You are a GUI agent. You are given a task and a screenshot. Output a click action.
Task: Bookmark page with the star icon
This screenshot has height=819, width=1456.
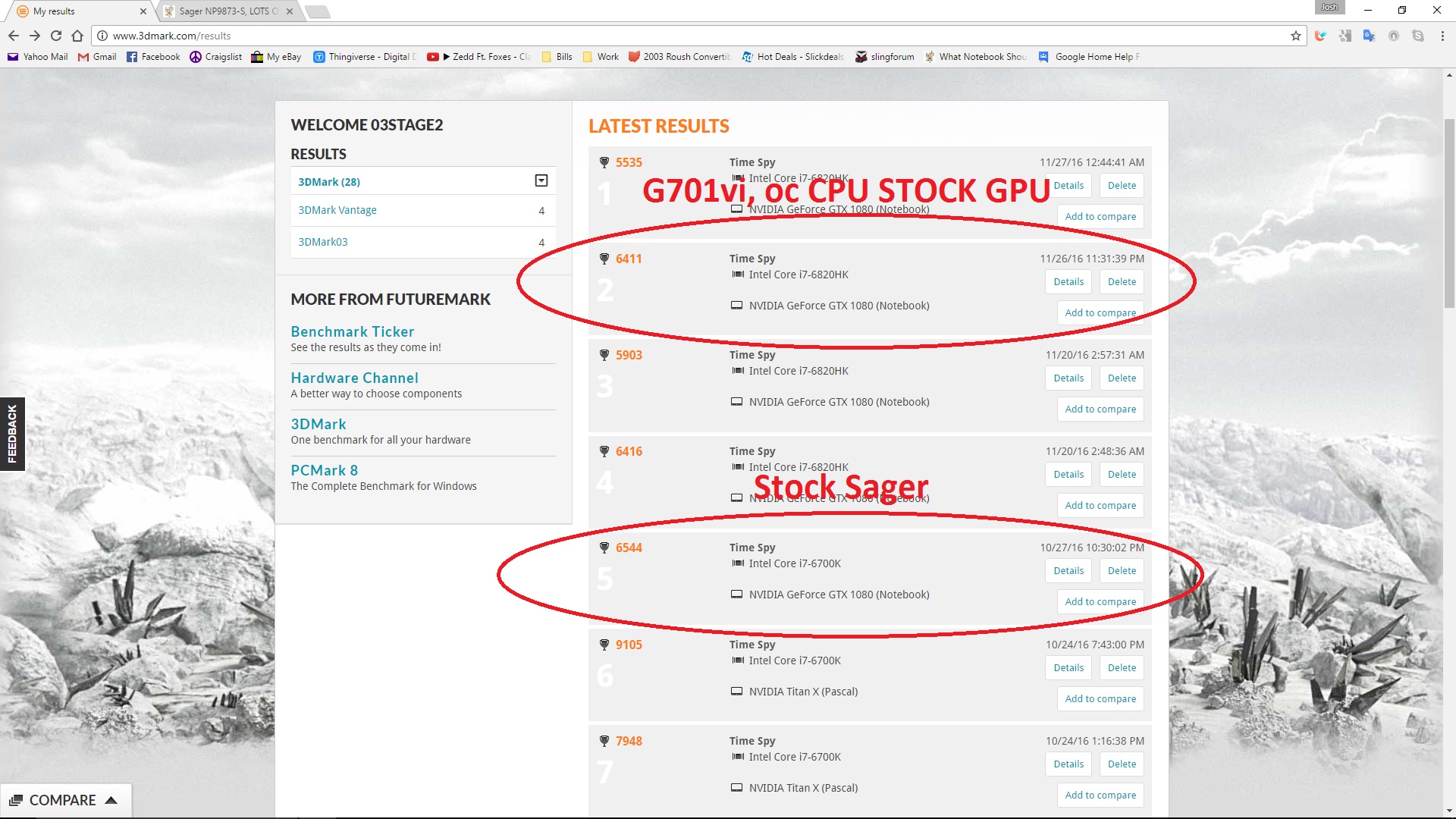click(1296, 36)
